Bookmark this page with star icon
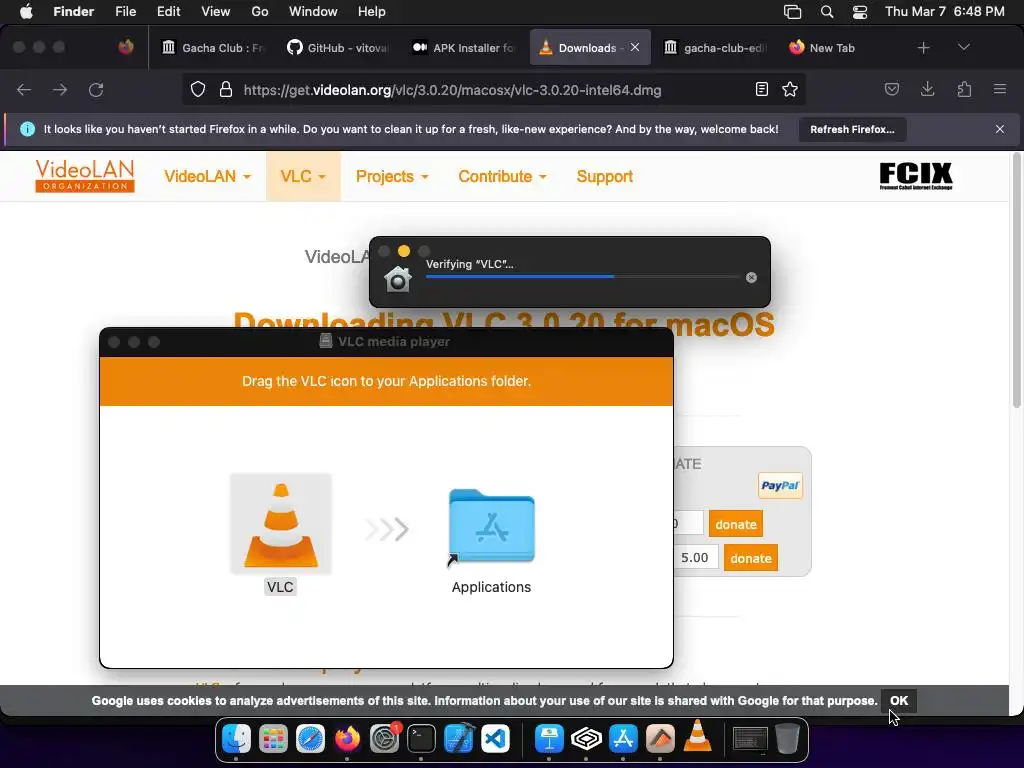1024x768 pixels. 790,89
